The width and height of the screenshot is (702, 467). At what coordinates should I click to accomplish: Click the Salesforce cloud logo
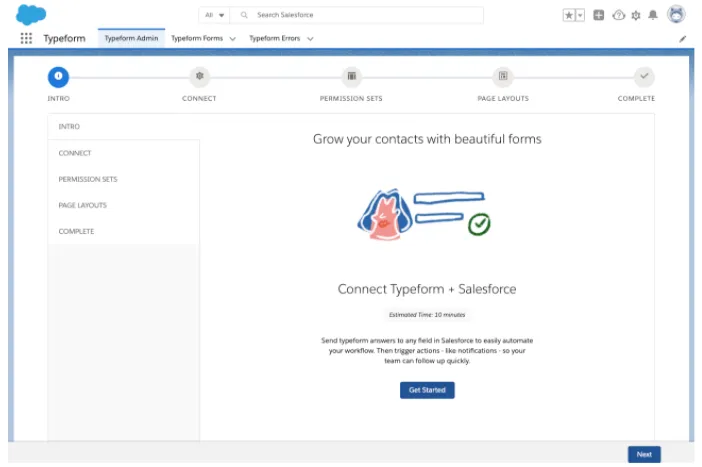point(30,15)
